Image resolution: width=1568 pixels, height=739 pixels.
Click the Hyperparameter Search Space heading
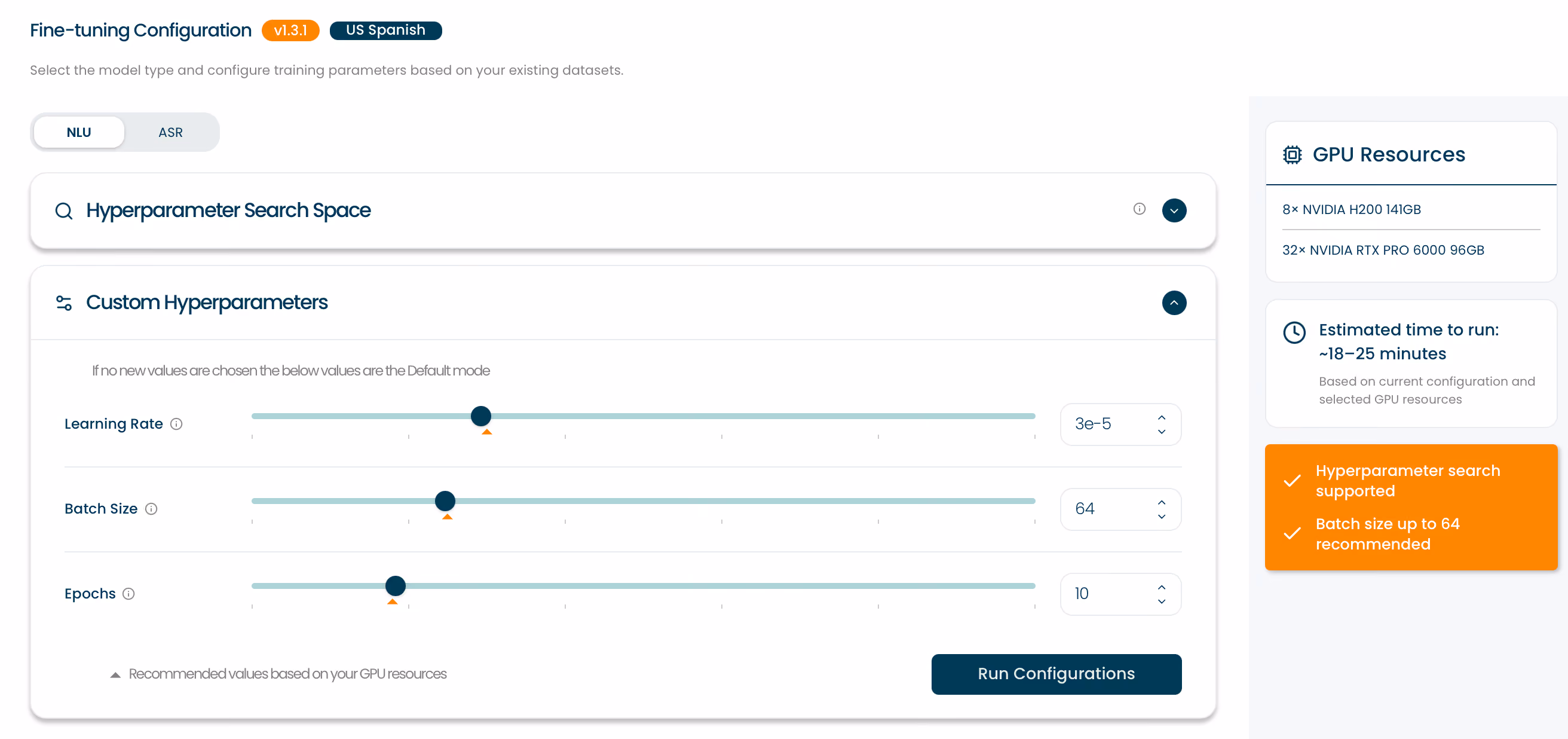point(228,210)
